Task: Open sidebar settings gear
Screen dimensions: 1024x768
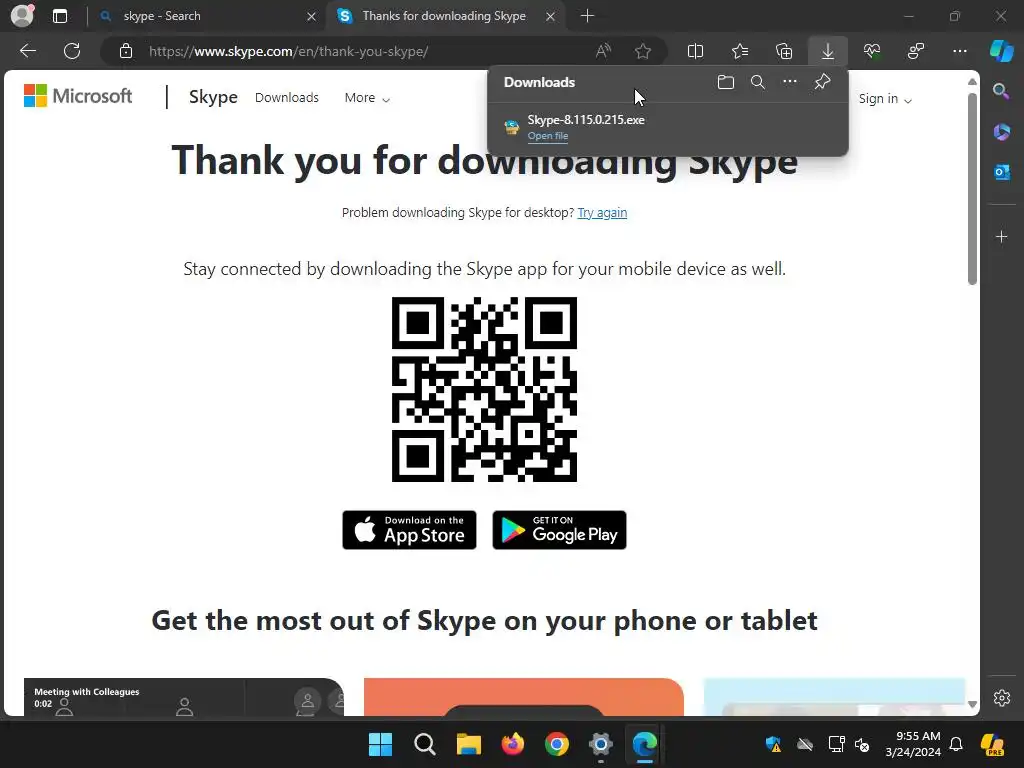Action: point(1001,697)
